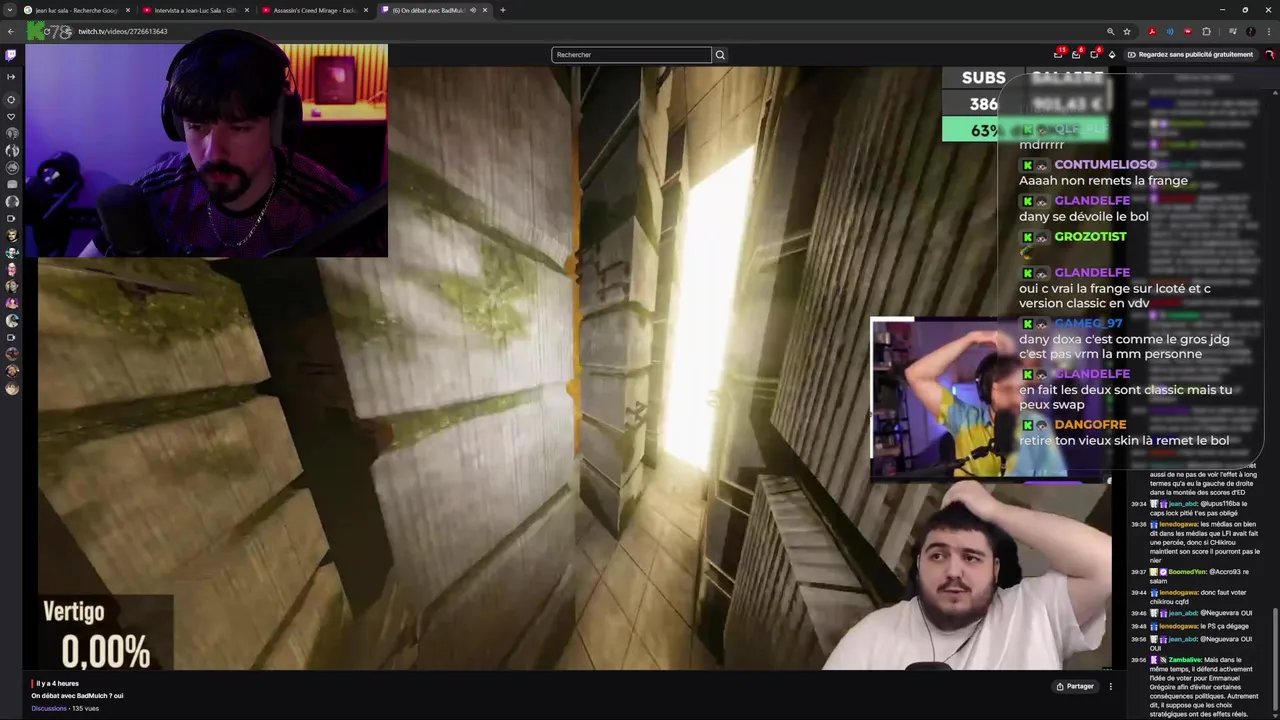The width and height of the screenshot is (1280, 720).
Task: Mute the Twitch tab via speaker icon
Action: [x=472, y=10]
